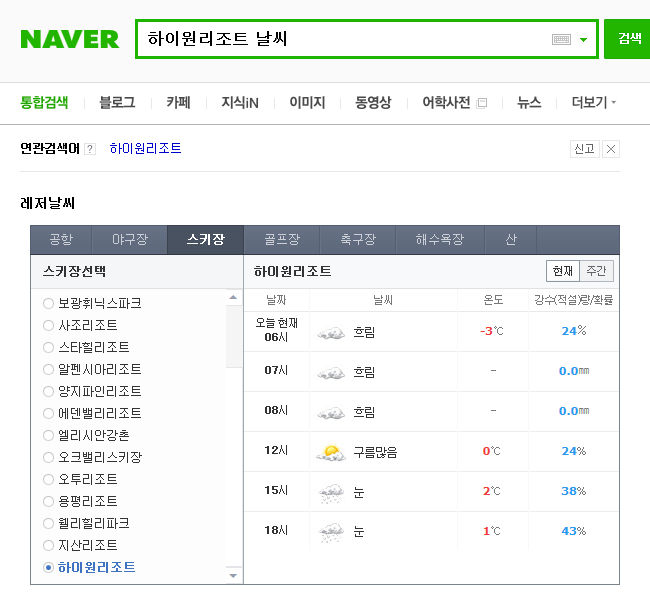Click the help question-mark icon by 연관검색어
Image resolution: width=650 pixels, height=596 pixels.
click(90, 149)
